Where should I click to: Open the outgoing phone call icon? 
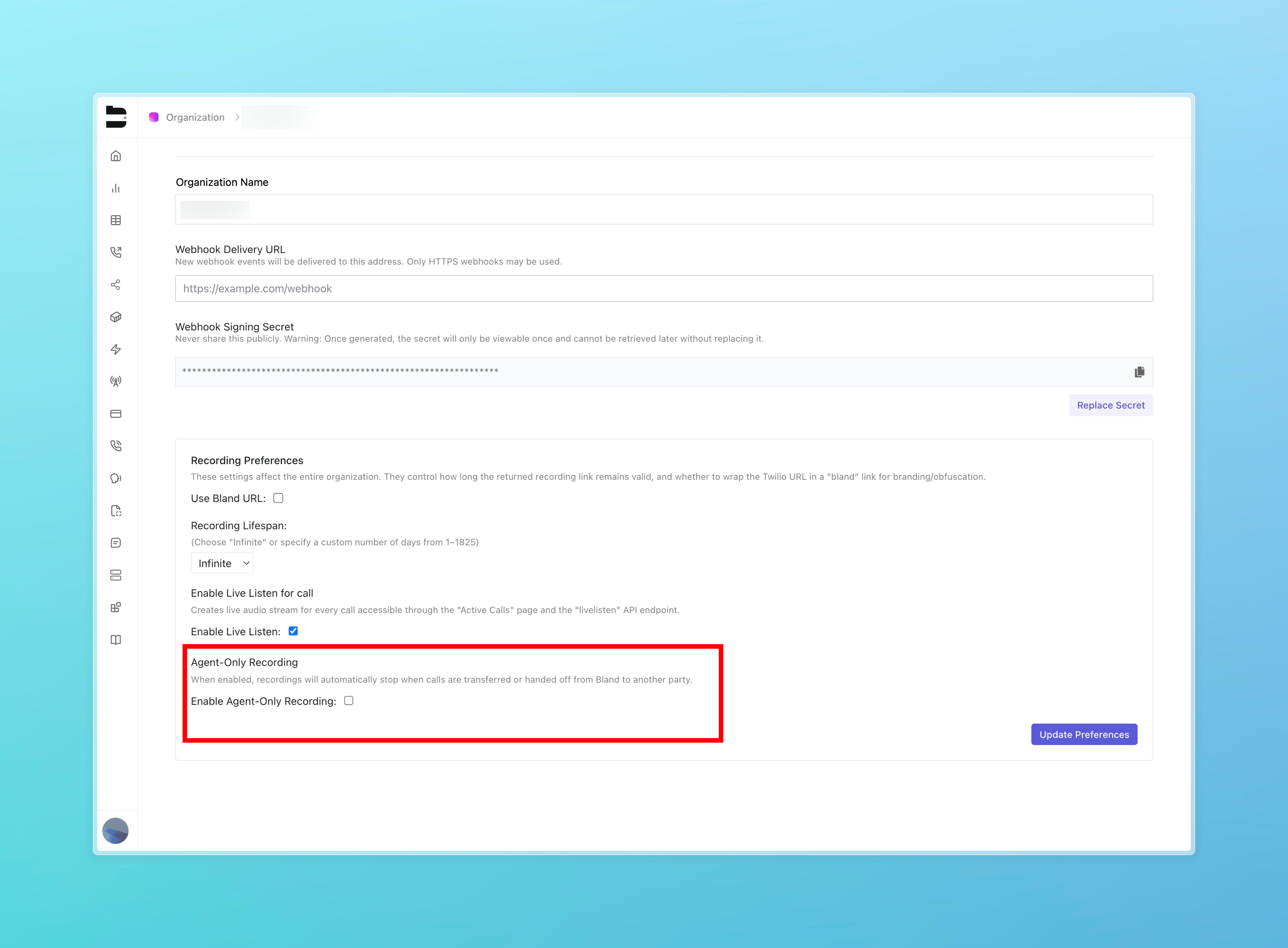(x=116, y=252)
